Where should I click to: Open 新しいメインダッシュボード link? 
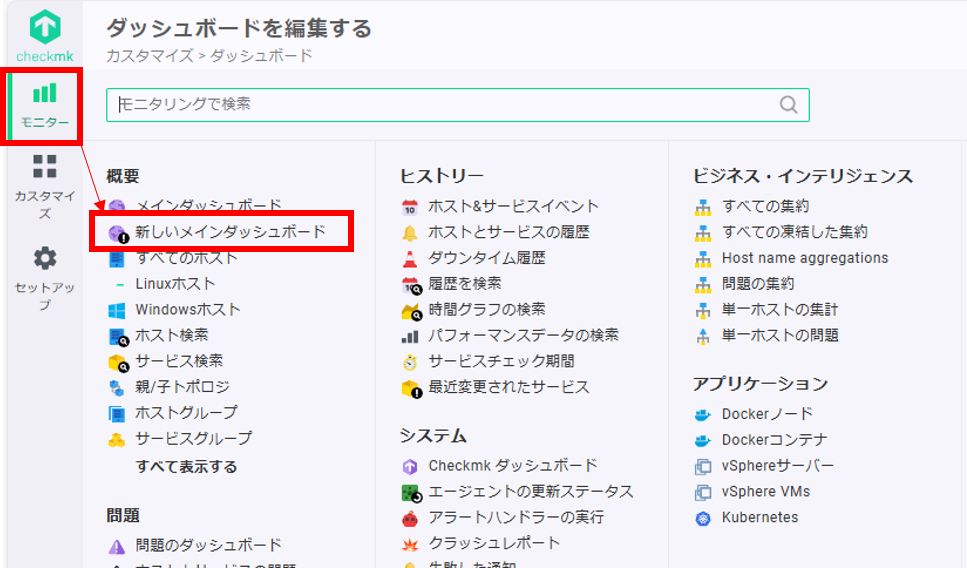point(231,232)
